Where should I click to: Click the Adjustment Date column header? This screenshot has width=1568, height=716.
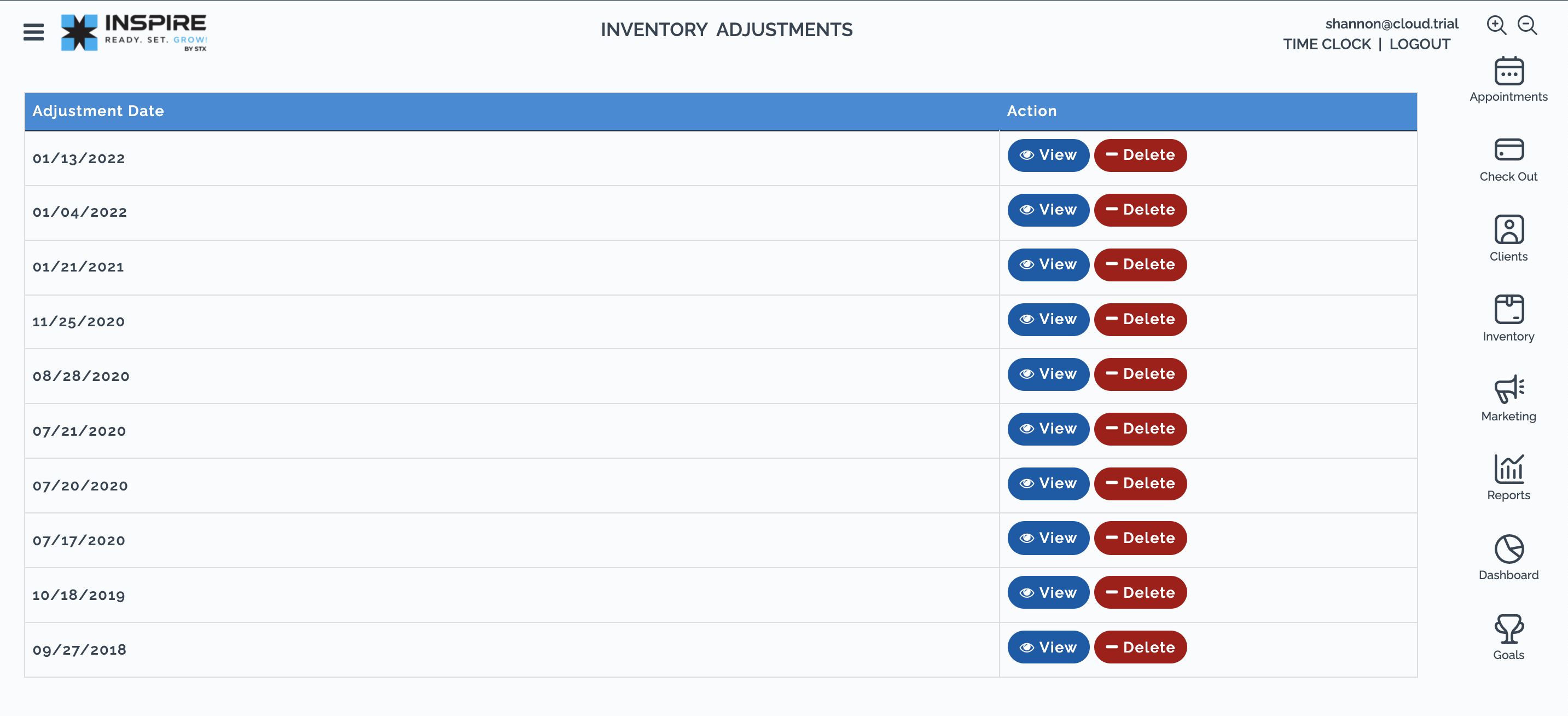(x=98, y=112)
